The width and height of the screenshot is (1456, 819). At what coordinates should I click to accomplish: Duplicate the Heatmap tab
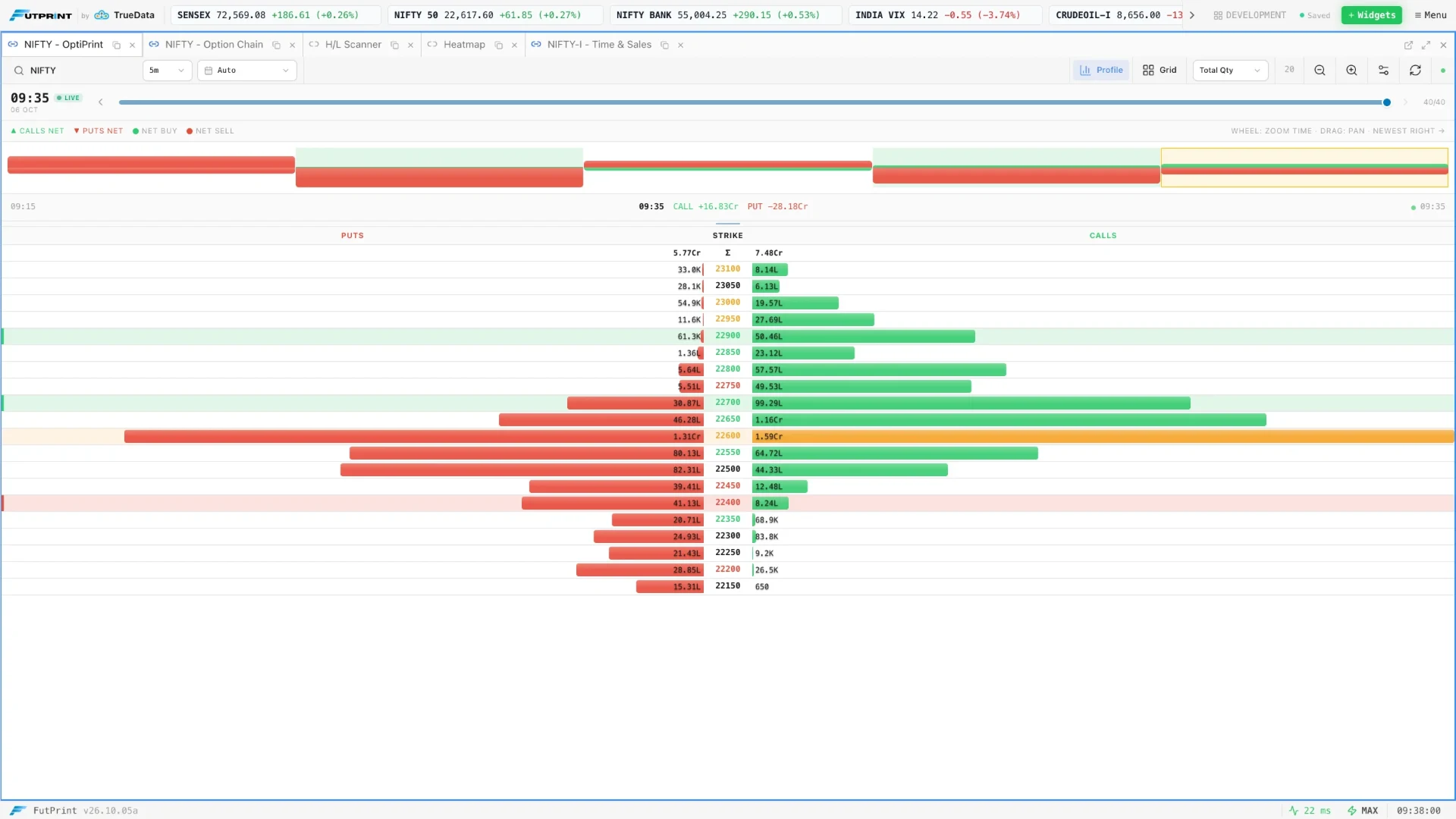point(498,45)
